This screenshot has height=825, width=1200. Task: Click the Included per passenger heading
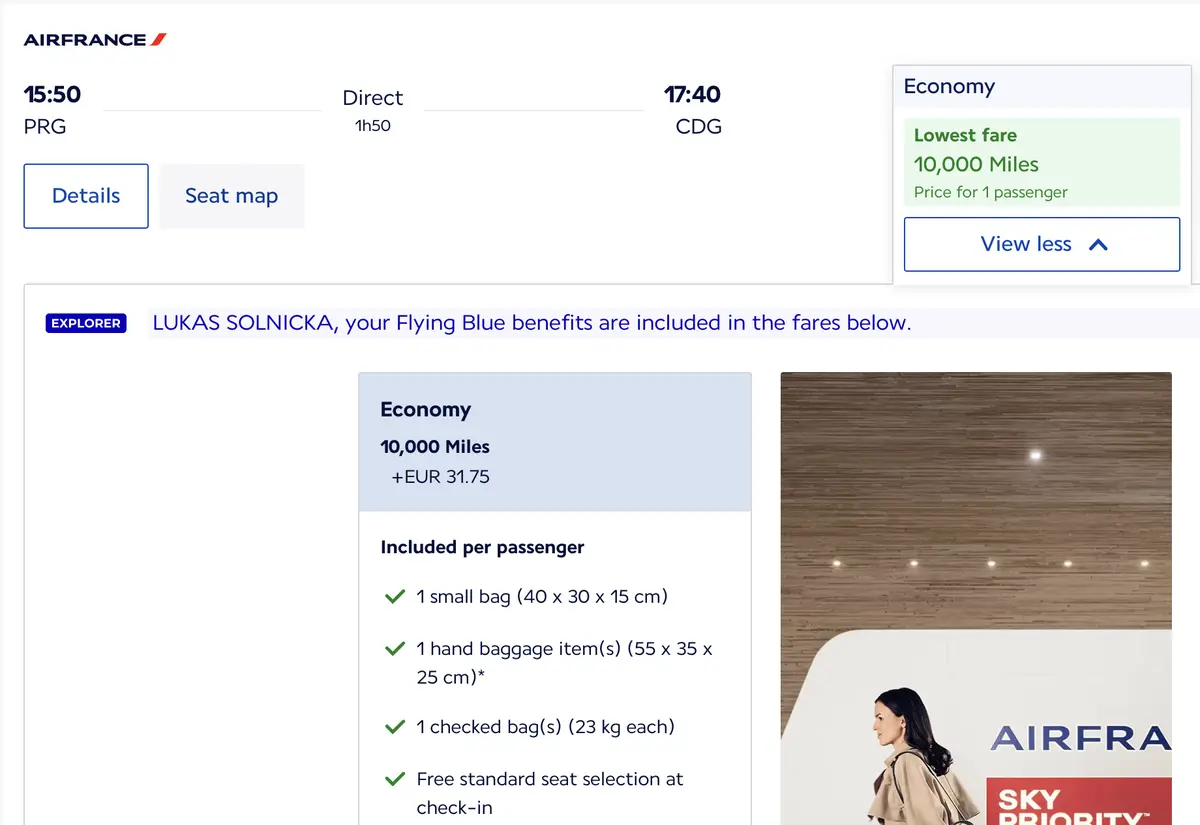(x=482, y=547)
